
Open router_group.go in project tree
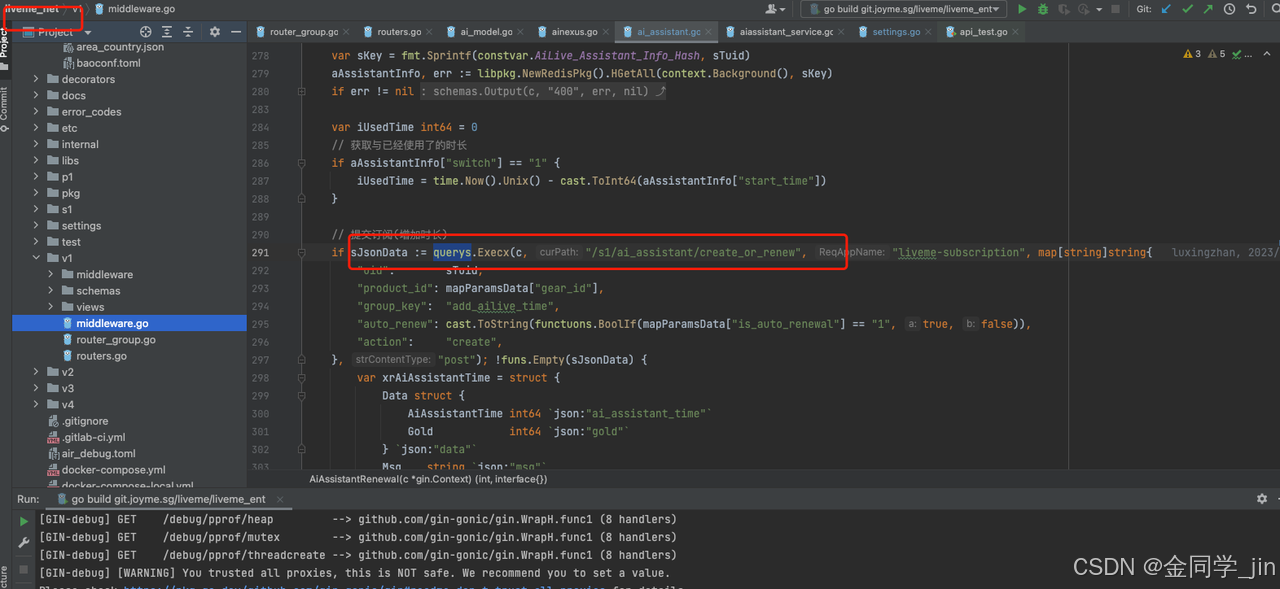(x=116, y=340)
